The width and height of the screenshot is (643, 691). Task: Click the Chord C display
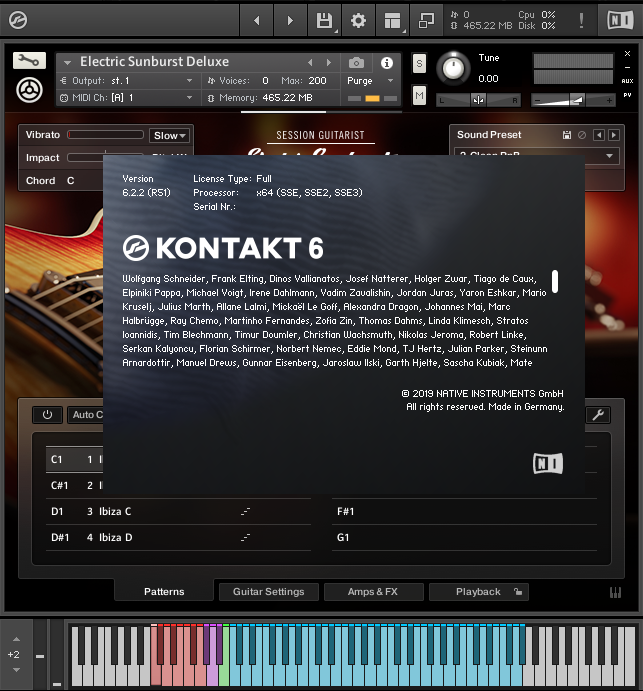pyautogui.click(x=71, y=181)
